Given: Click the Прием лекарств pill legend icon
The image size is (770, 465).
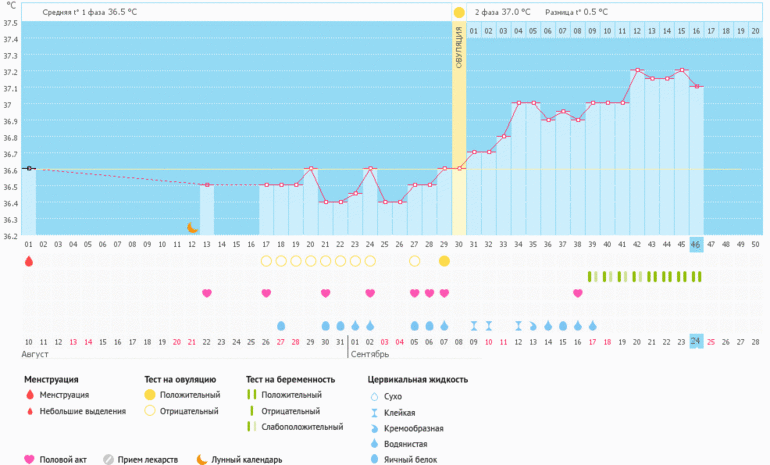Looking at the screenshot, I should pyautogui.click(x=108, y=460).
